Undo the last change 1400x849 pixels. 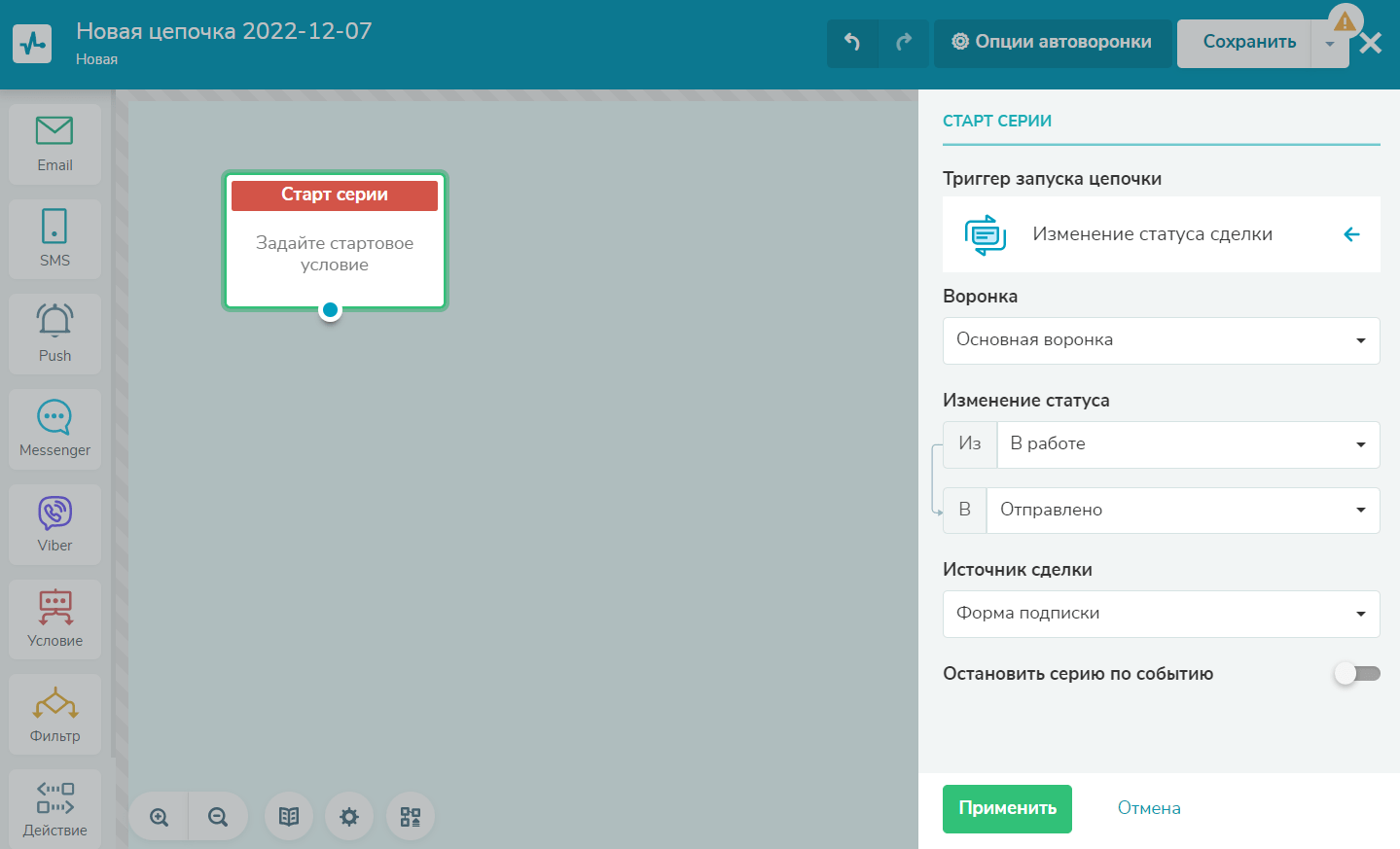pyautogui.click(x=852, y=43)
